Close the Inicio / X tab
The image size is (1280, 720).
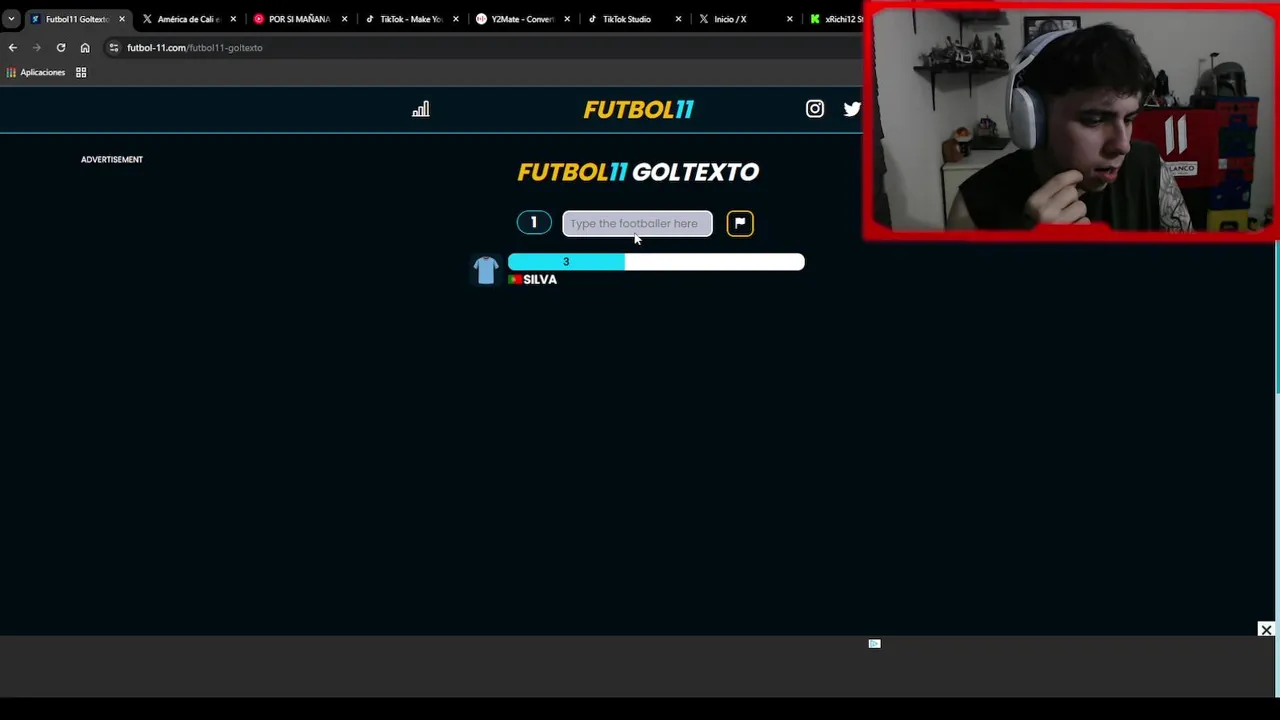coord(789,19)
